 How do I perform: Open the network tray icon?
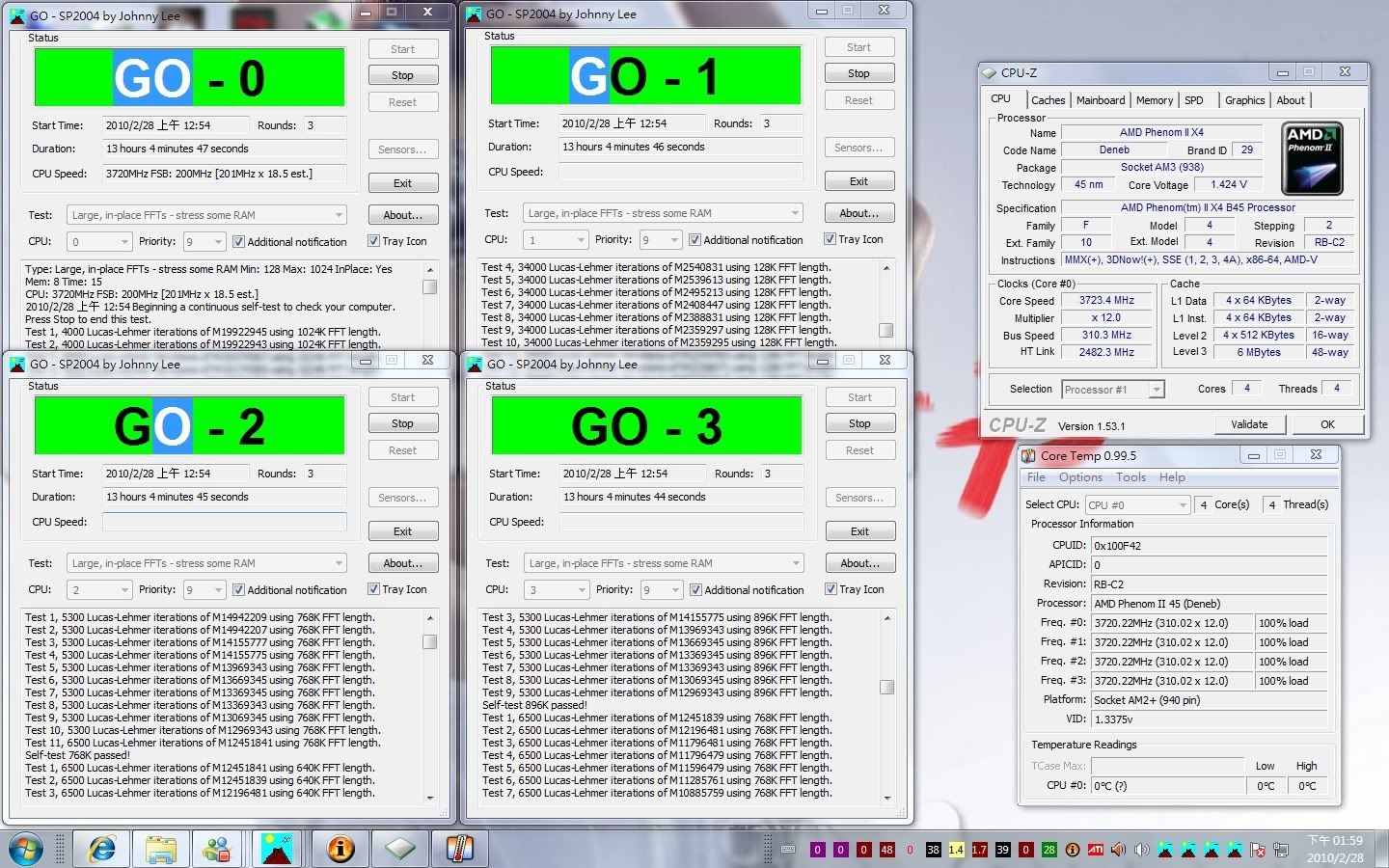(x=1281, y=850)
